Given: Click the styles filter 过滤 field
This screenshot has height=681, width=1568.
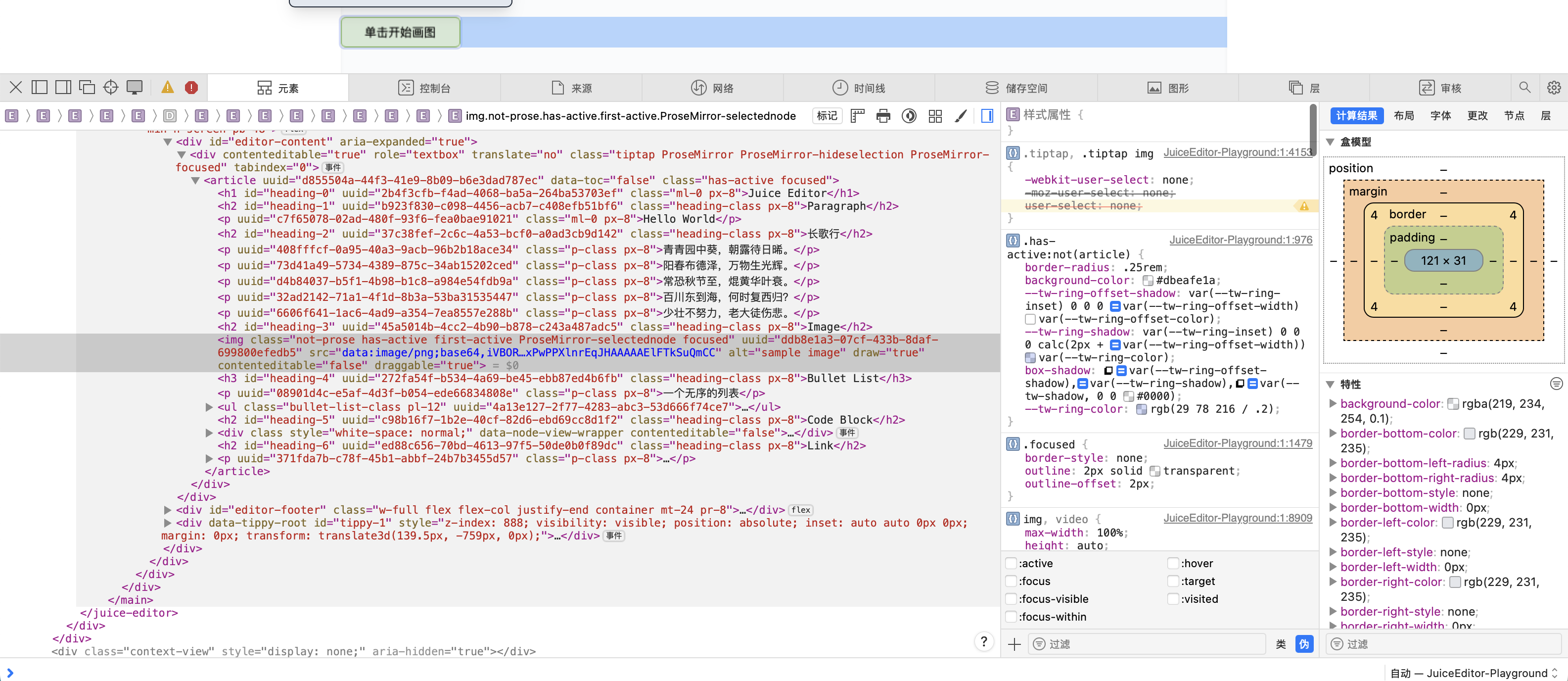Looking at the screenshot, I should click(x=1147, y=644).
